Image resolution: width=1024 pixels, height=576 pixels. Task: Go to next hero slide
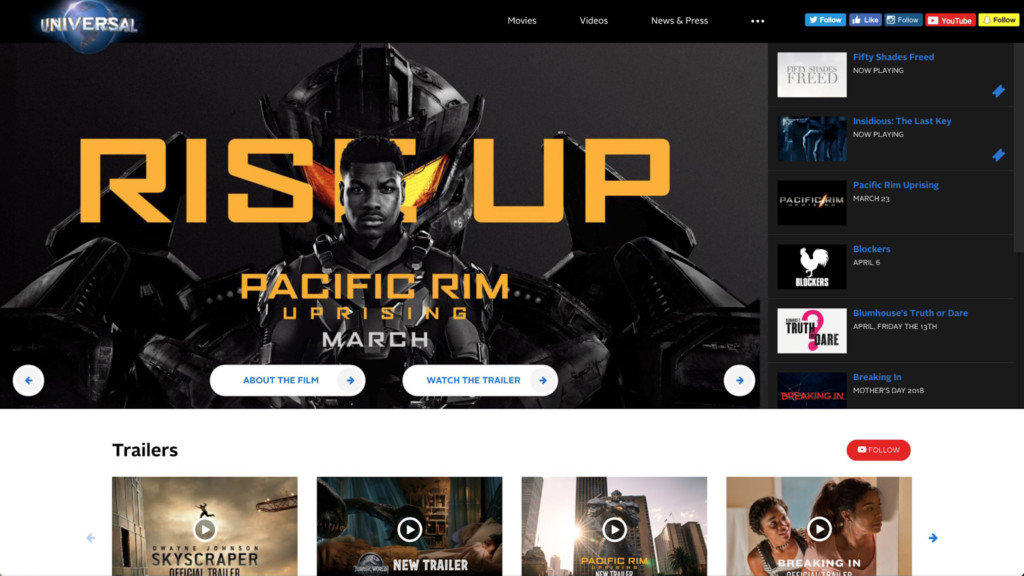(x=739, y=380)
